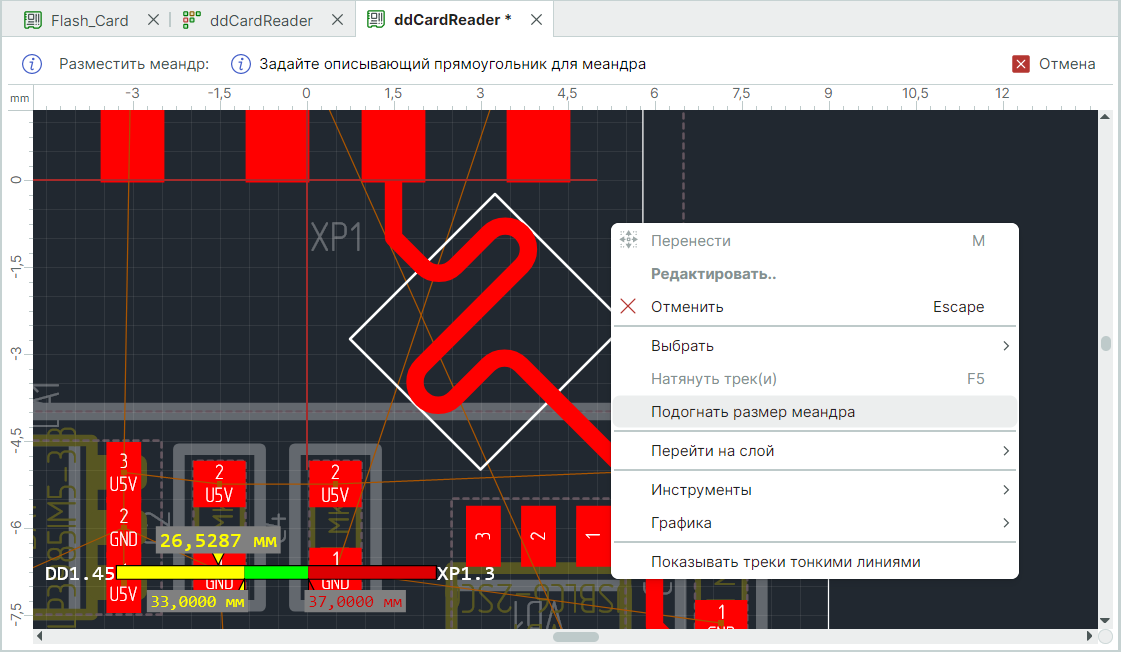Open the Графика submenu
This screenshot has width=1121, height=652.
1006,523
